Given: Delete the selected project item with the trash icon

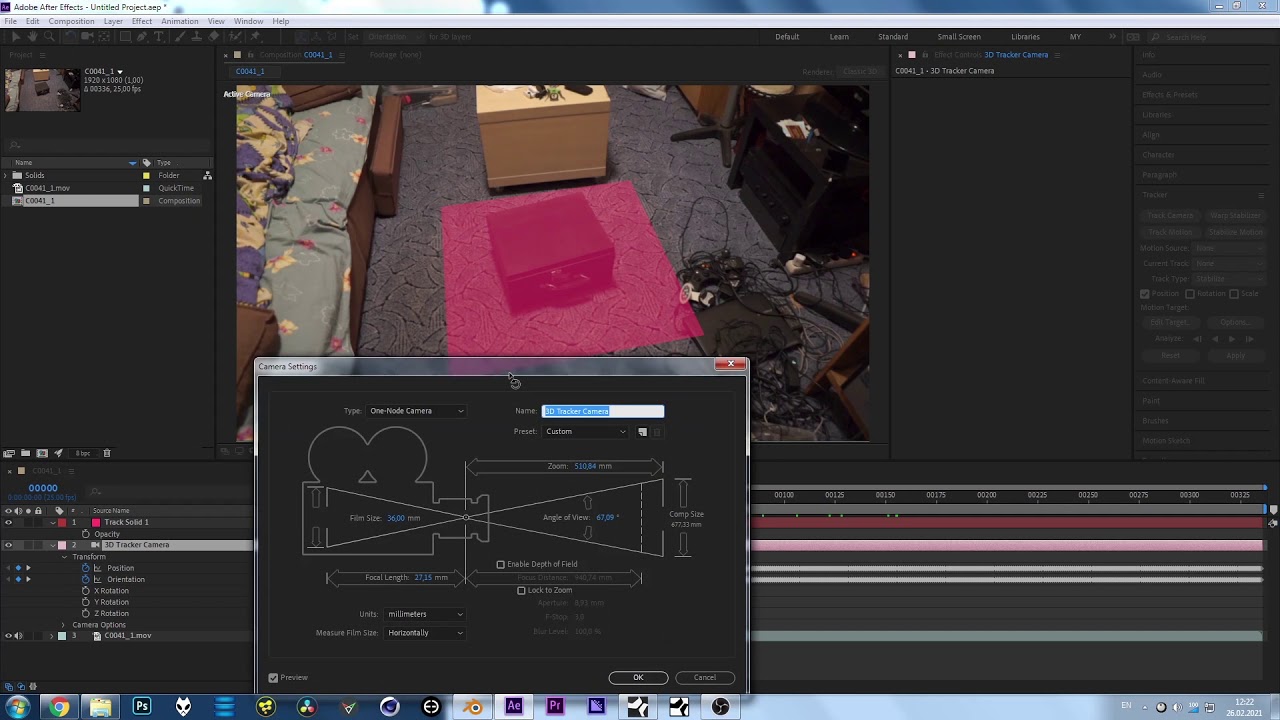Looking at the screenshot, I should (x=107, y=453).
